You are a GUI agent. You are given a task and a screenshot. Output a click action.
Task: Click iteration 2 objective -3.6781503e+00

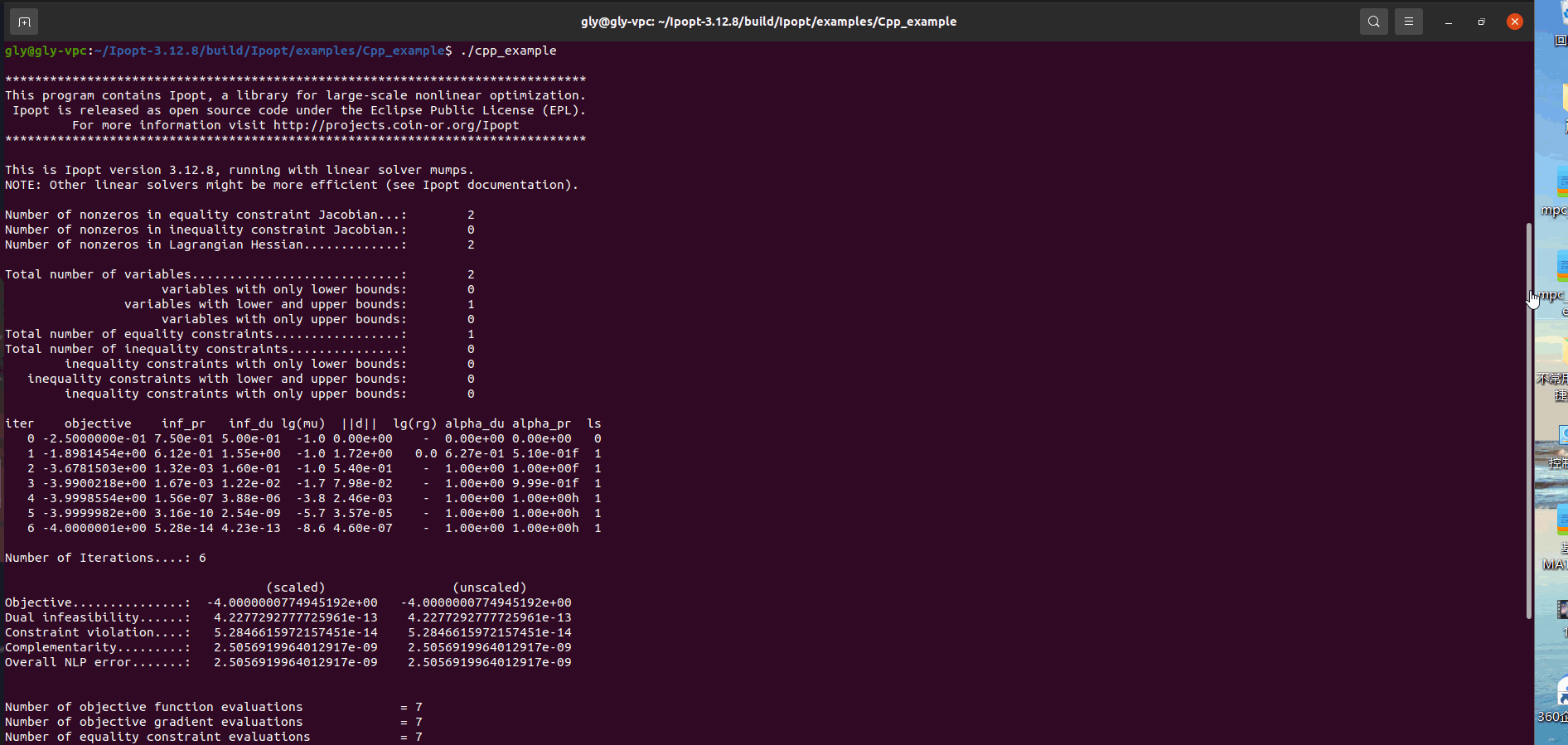(94, 468)
